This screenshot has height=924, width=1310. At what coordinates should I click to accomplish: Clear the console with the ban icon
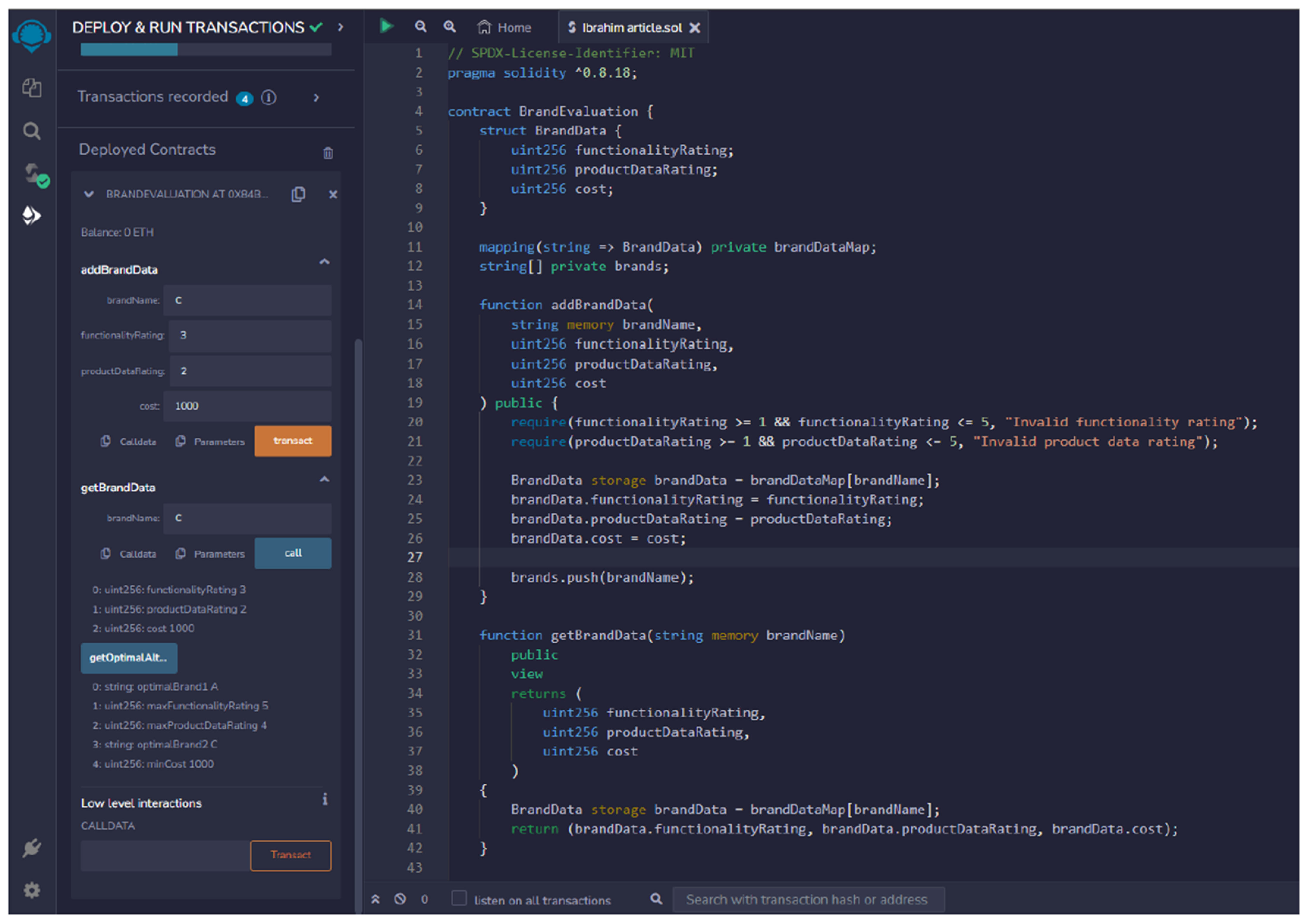coord(400,900)
